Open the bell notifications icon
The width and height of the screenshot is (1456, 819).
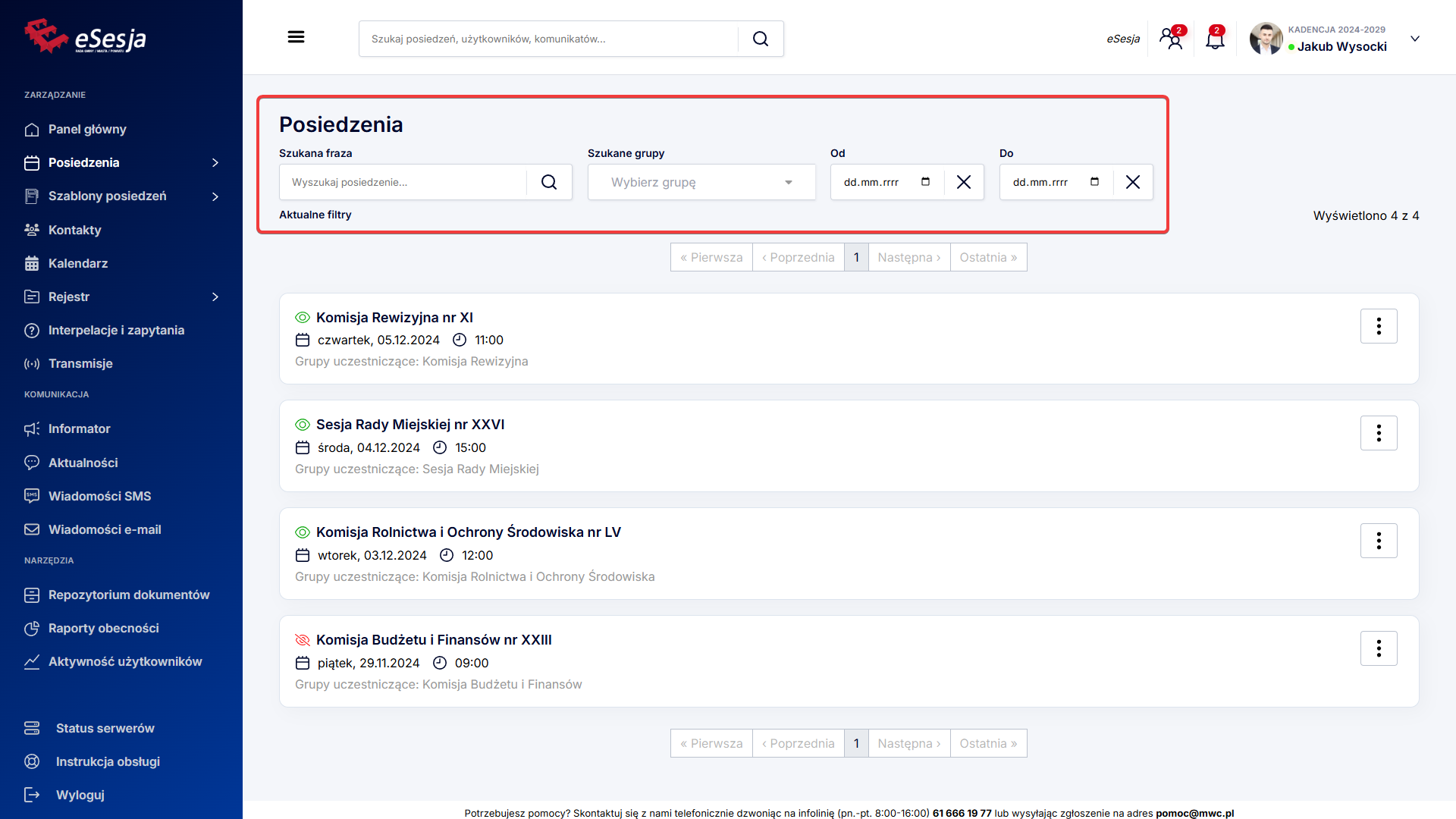pyautogui.click(x=1215, y=38)
